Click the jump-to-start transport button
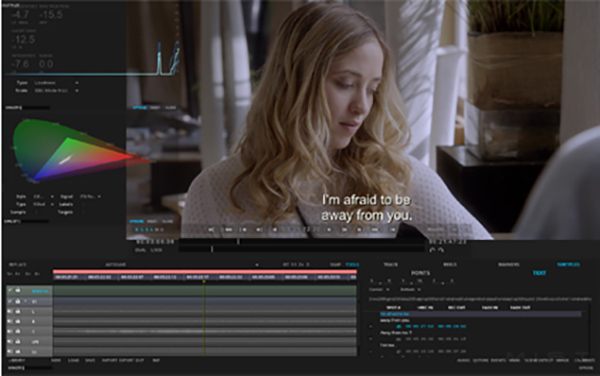The height and width of the screenshot is (376, 600). [x=211, y=230]
